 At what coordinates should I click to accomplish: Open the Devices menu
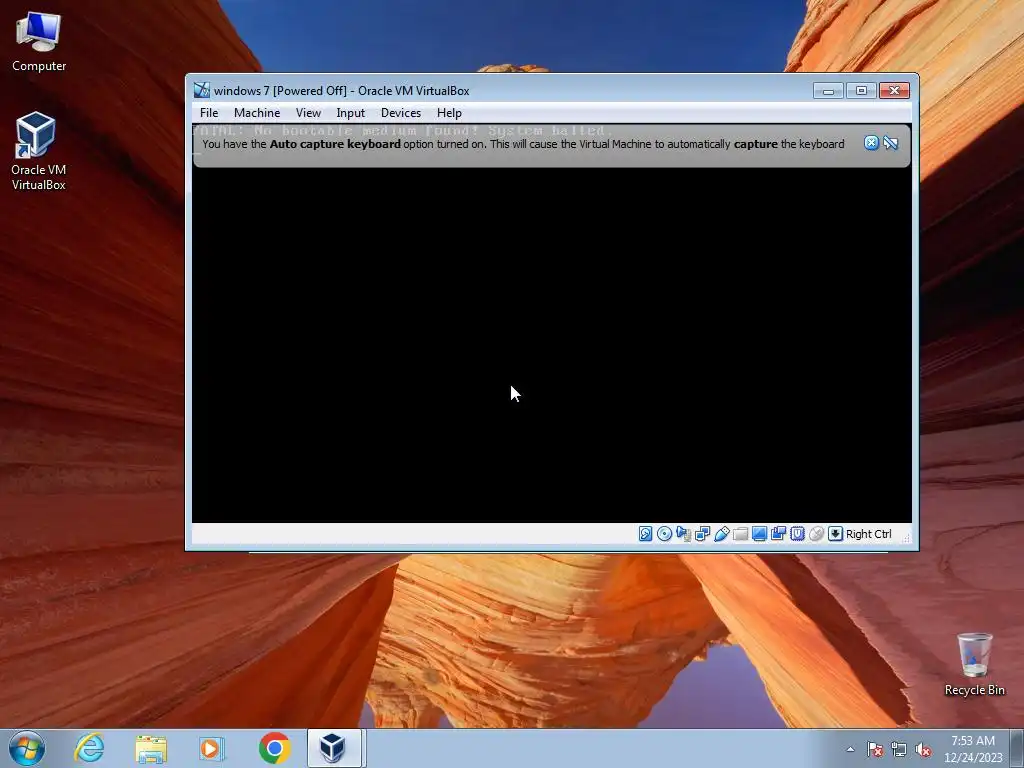pyautogui.click(x=400, y=113)
